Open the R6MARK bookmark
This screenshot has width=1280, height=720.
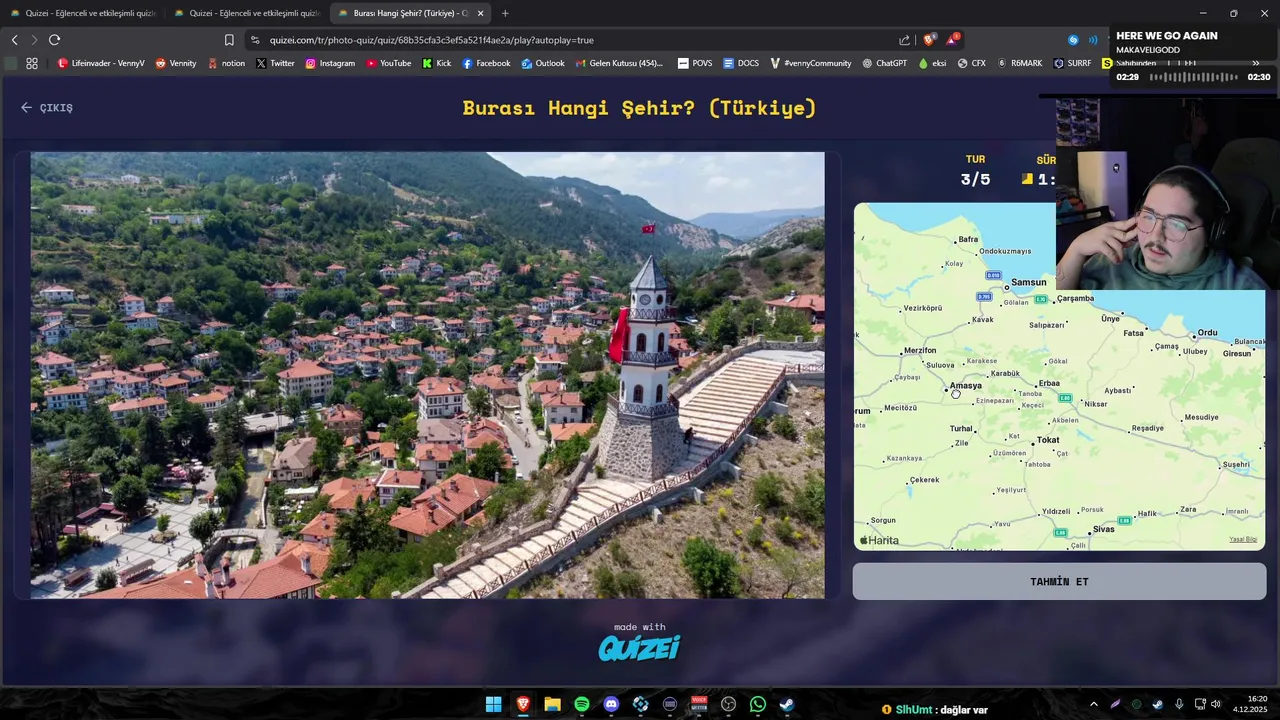coord(1020,63)
